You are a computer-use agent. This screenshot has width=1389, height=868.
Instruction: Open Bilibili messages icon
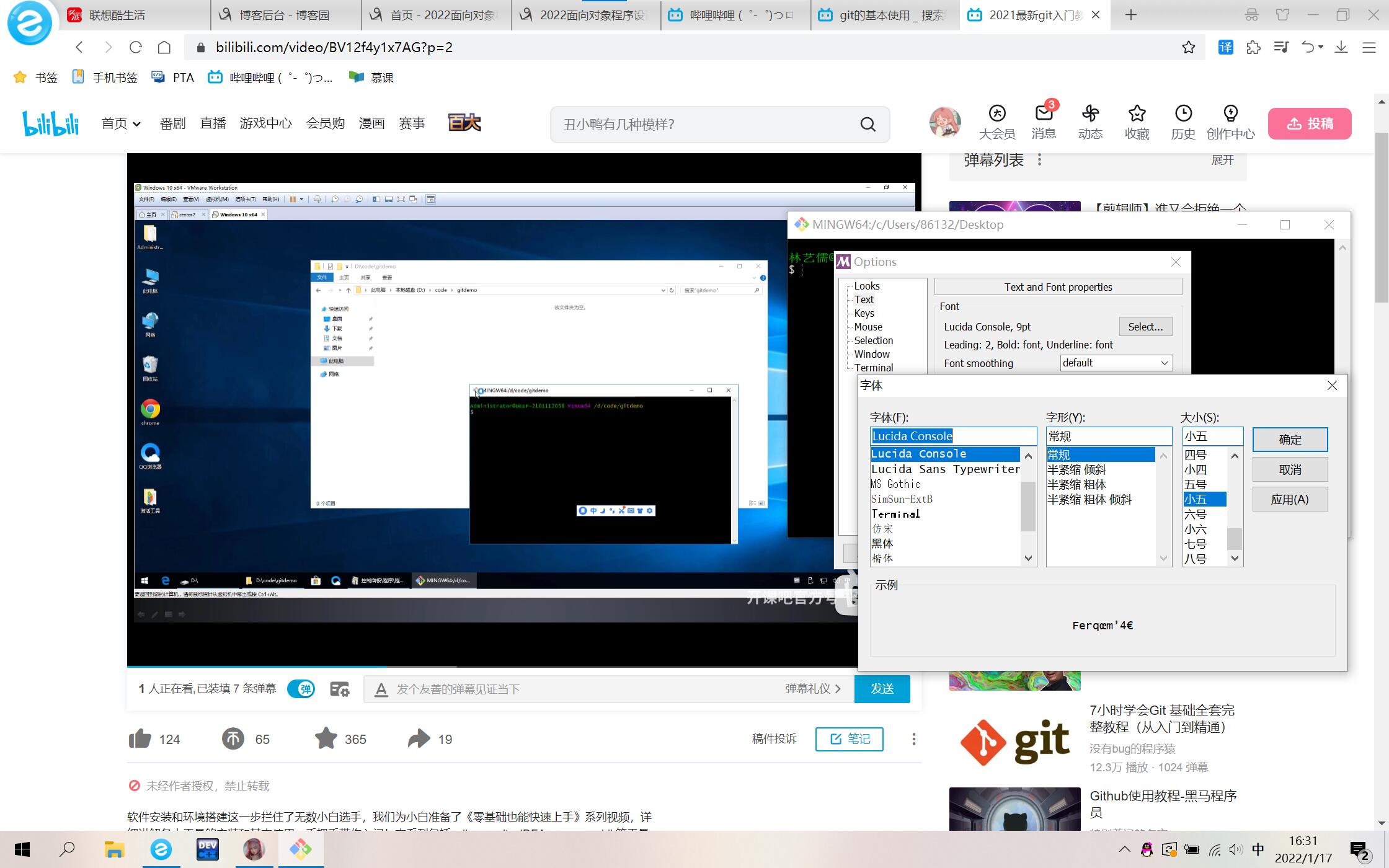(x=1044, y=114)
